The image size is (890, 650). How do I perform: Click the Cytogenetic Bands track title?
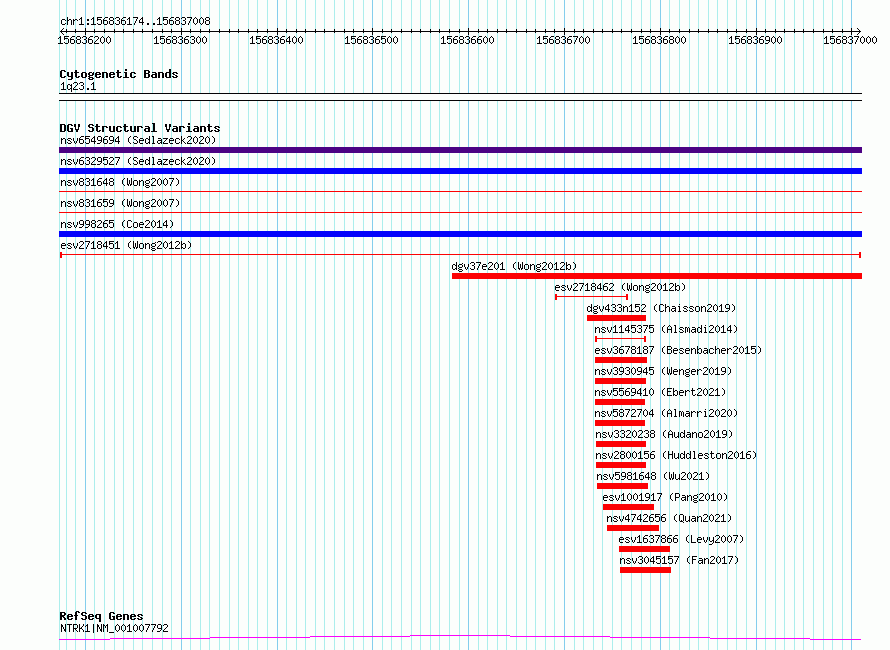(x=119, y=74)
